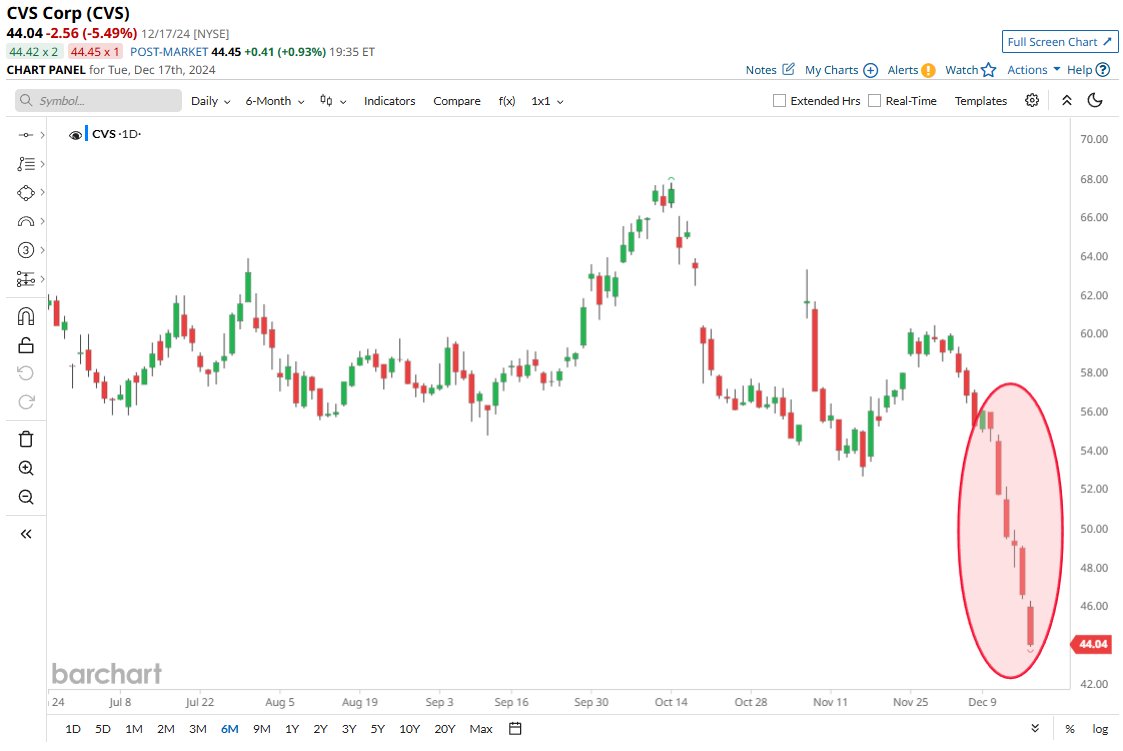
Task: Focus the Symbol search field
Action: (x=98, y=100)
